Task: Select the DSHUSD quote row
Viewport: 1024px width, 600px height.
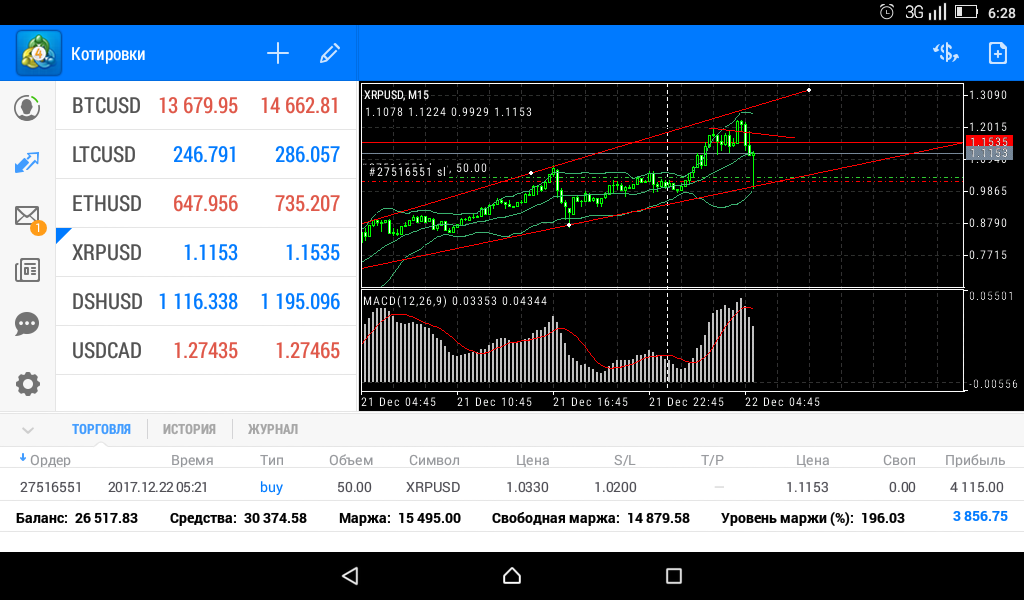Action: click(206, 301)
